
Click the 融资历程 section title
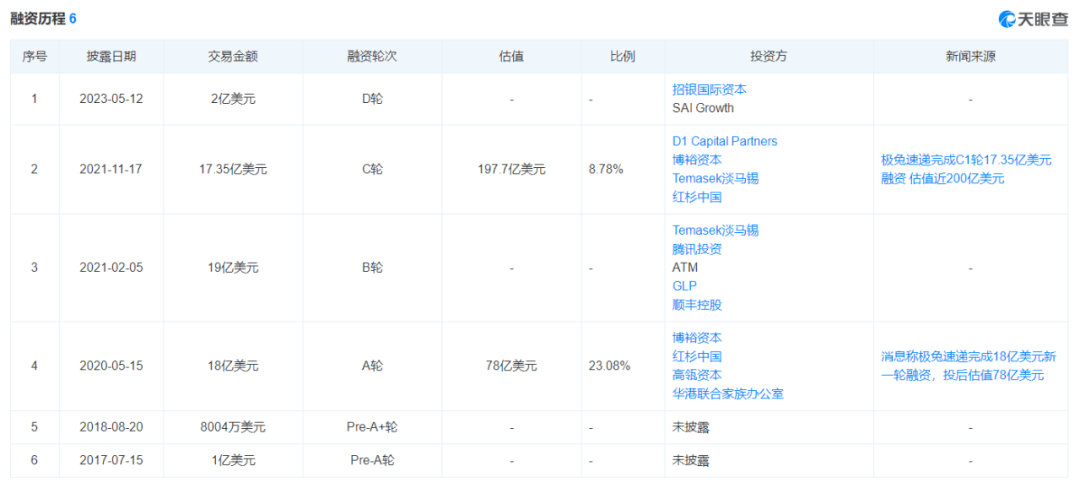click(x=38, y=19)
